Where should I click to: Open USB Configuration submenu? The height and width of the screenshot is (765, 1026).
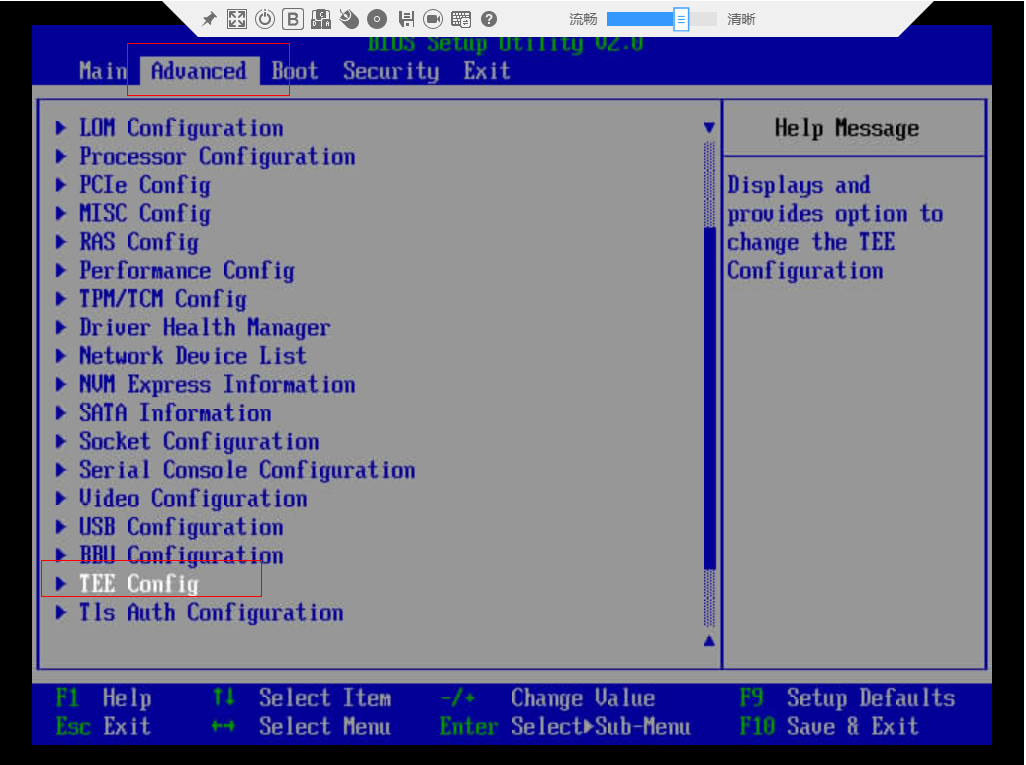coord(181,527)
